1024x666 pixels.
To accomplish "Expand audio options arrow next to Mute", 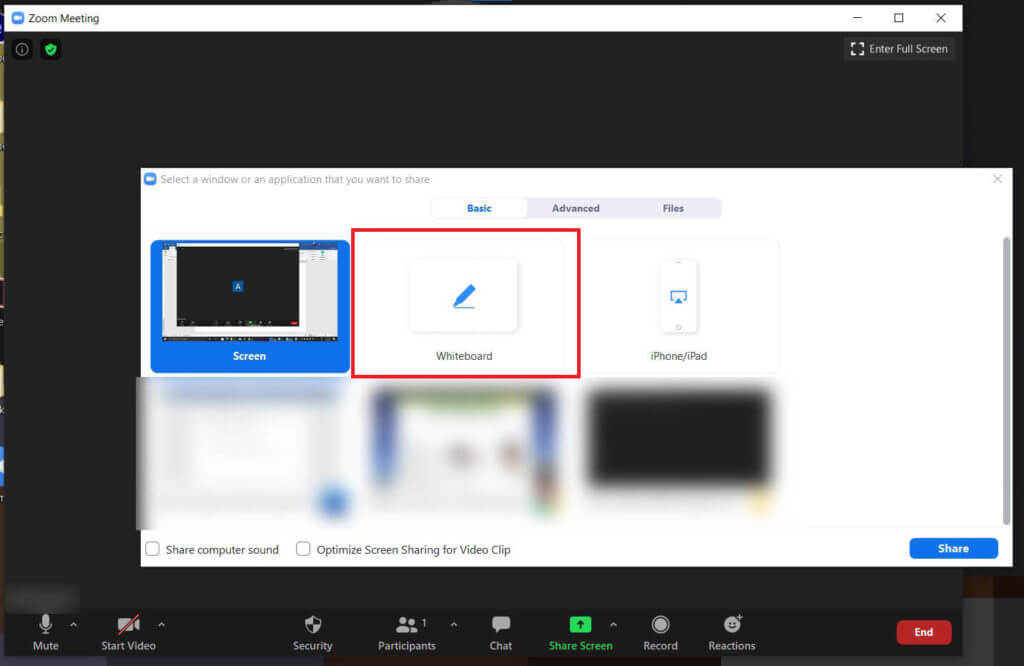I will pos(73,625).
